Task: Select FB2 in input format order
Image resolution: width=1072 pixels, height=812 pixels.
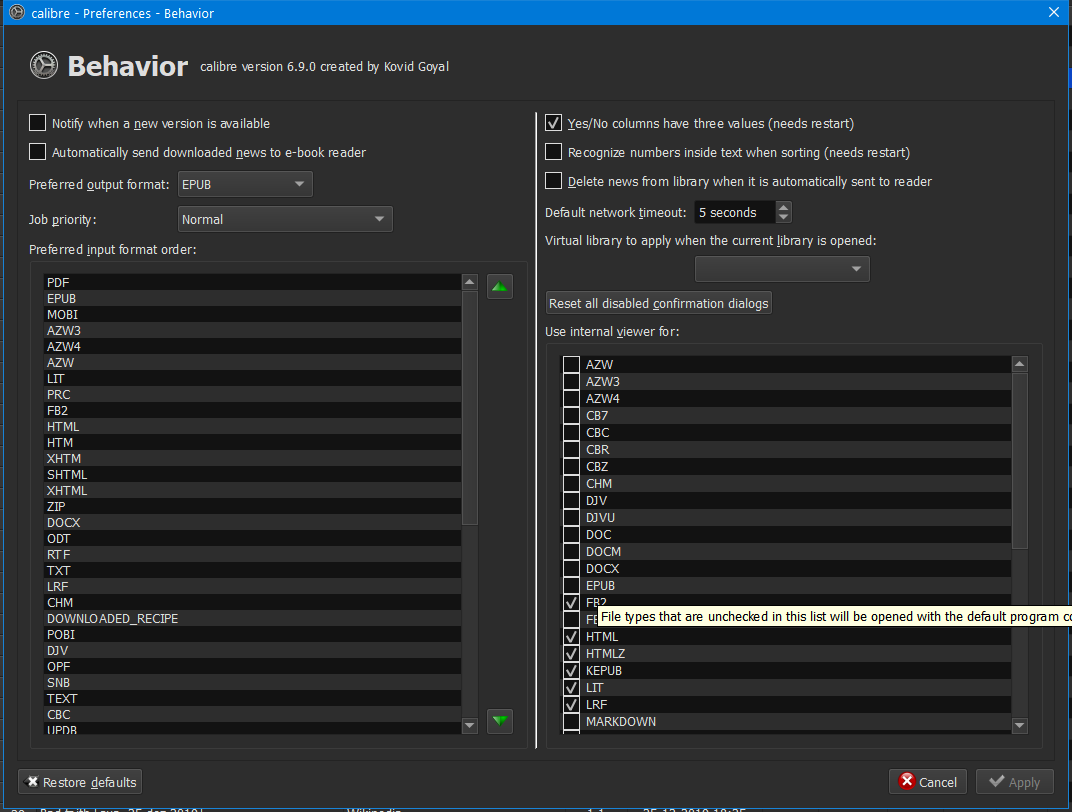Action: point(252,410)
